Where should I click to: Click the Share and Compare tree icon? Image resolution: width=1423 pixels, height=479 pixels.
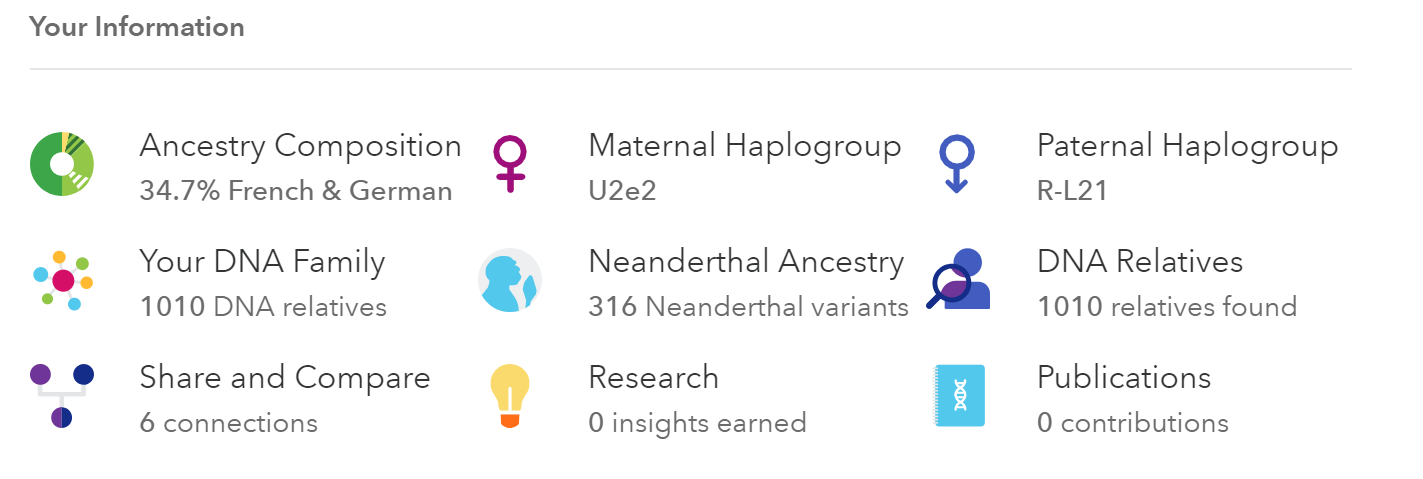[x=62, y=396]
